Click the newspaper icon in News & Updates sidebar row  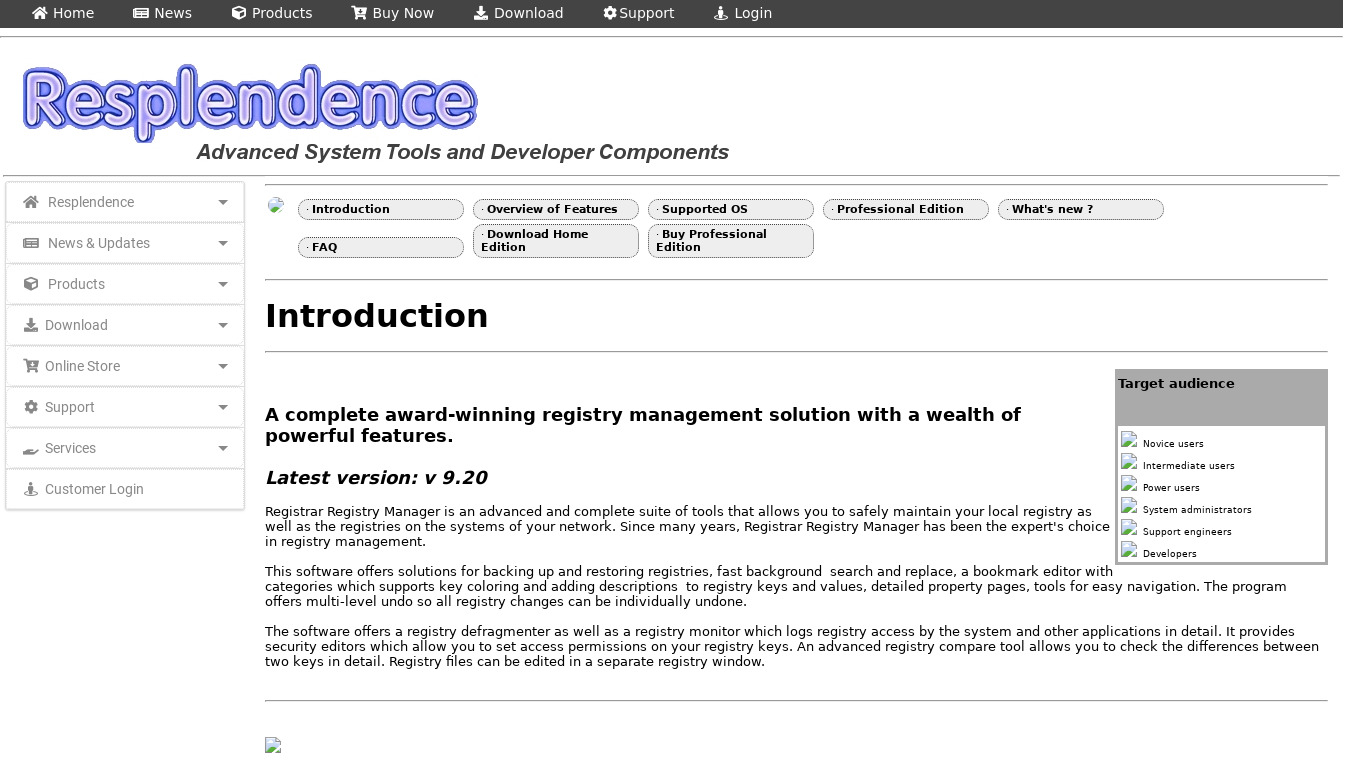point(31,243)
